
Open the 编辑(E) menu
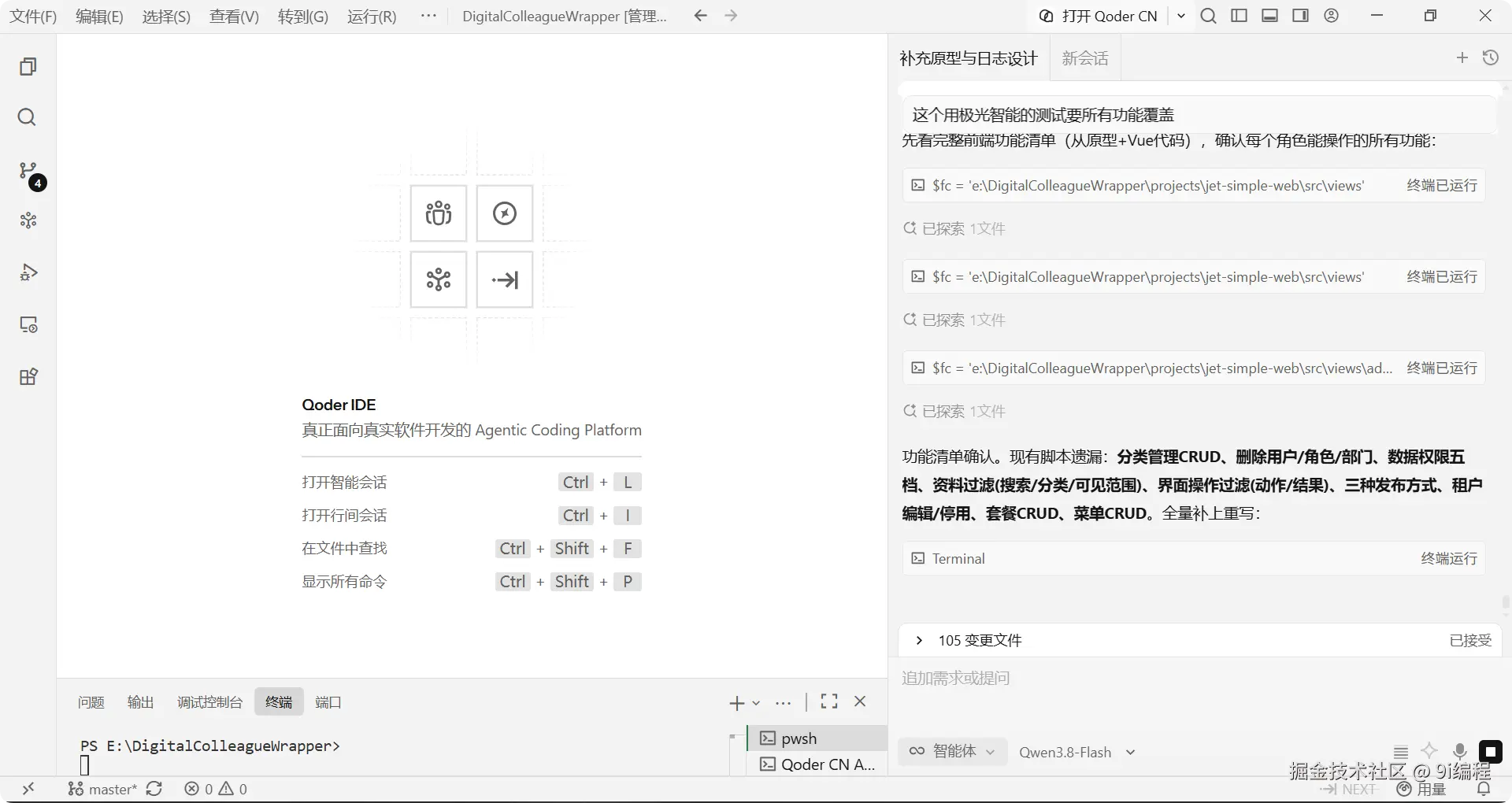pyautogui.click(x=99, y=17)
